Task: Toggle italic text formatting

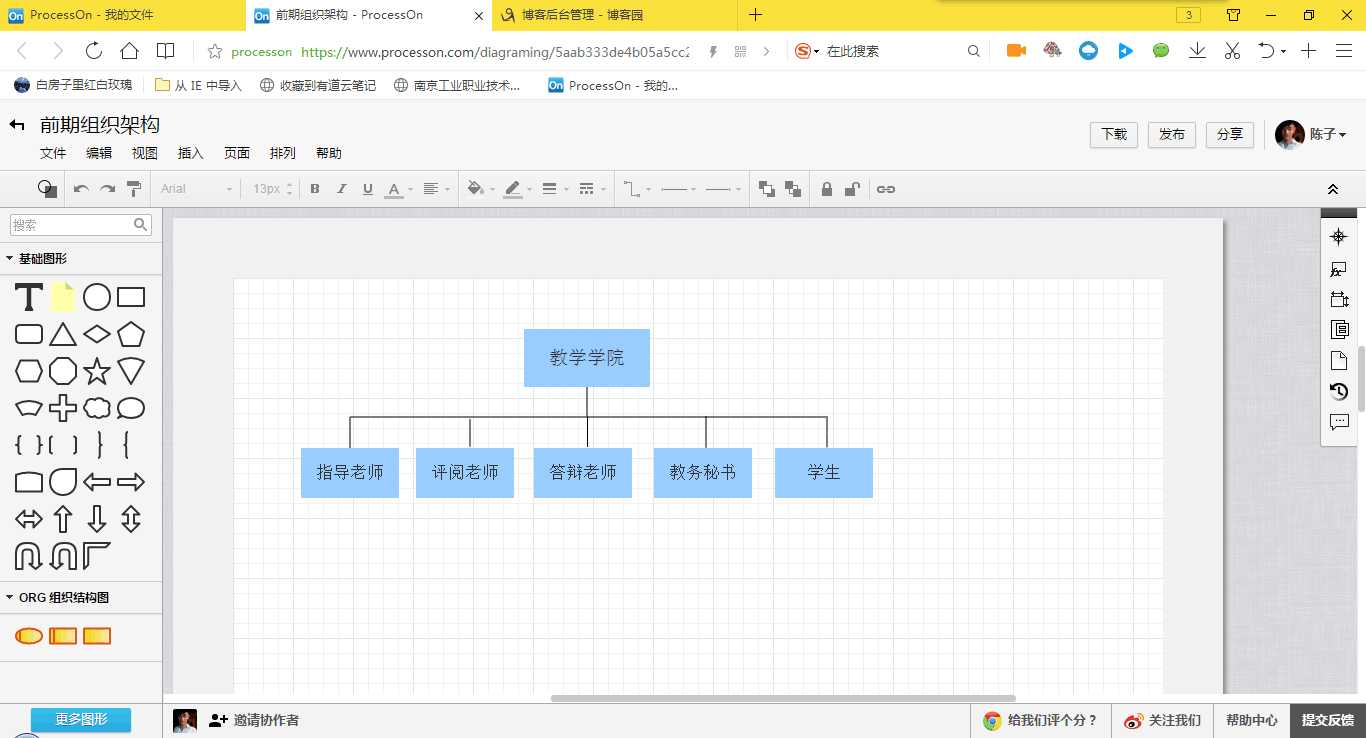Action: 341,189
